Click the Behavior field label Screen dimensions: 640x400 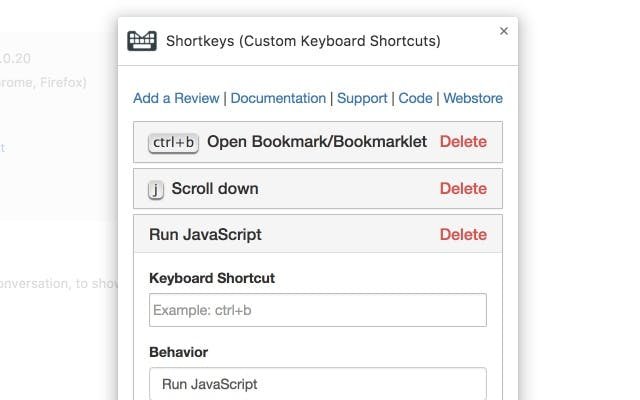178,352
